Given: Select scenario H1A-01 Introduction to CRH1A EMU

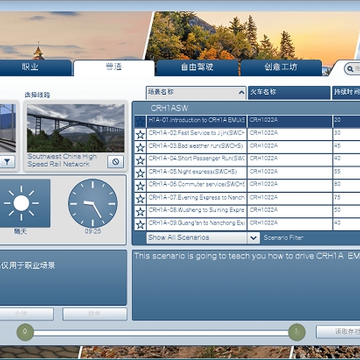Looking at the screenshot, I should click(197, 122).
